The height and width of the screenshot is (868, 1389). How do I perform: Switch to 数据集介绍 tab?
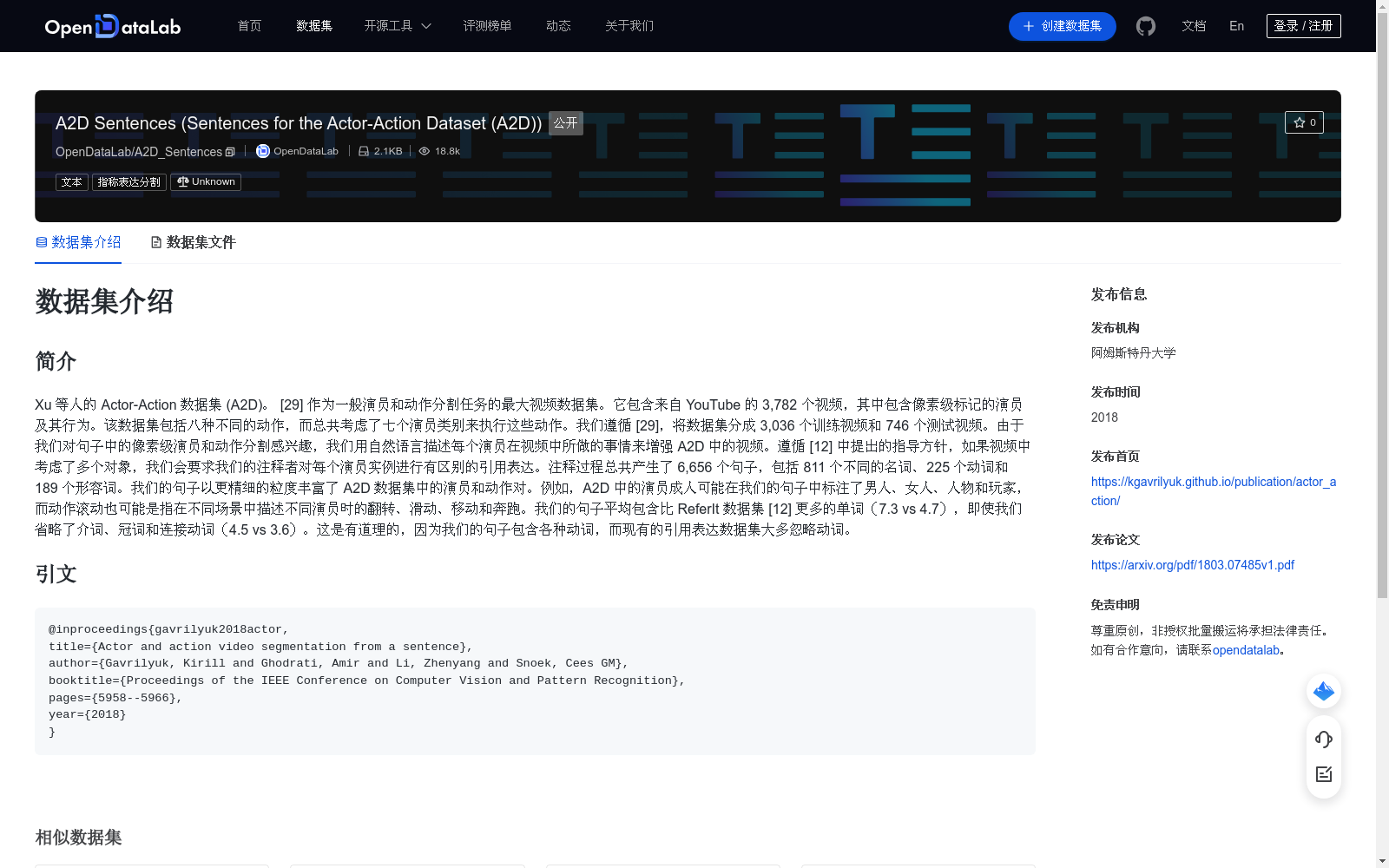(x=78, y=242)
